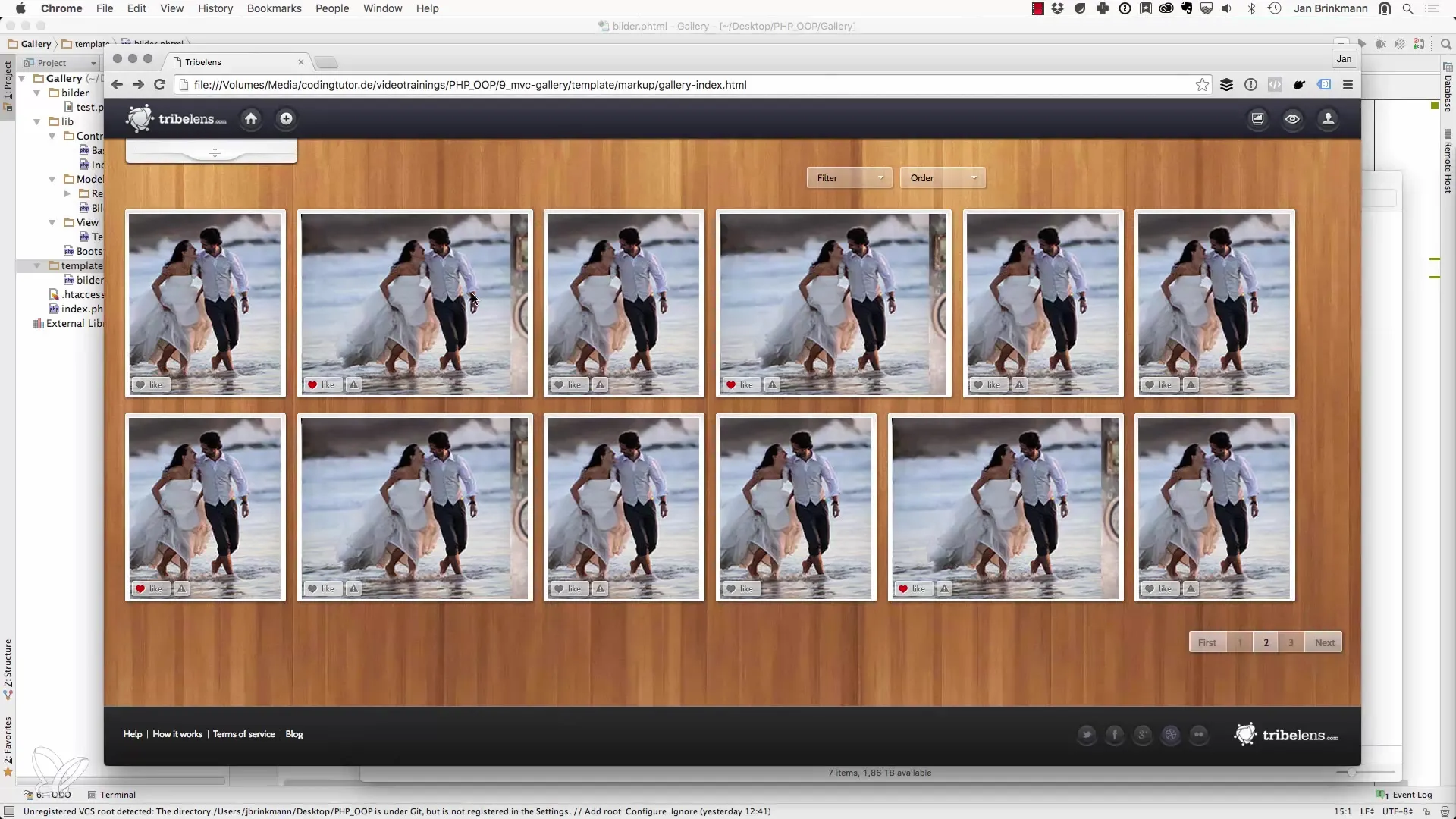Image resolution: width=1456 pixels, height=819 pixels.
Task: Click the Twitter icon in the footer
Action: [x=1087, y=734]
